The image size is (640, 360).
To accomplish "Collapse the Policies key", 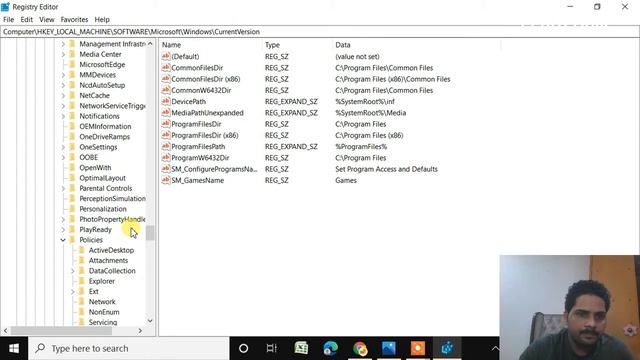I will pyautogui.click(x=63, y=240).
